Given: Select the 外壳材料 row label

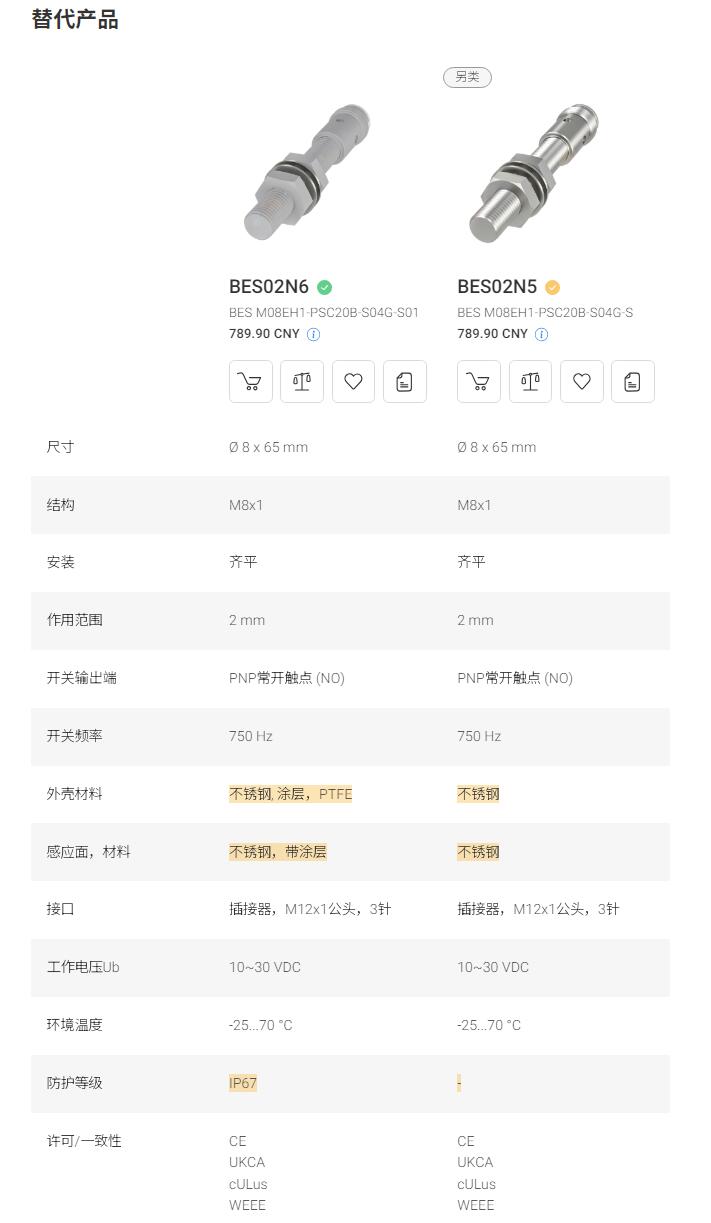Looking at the screenshot, I should click(75, 794).
